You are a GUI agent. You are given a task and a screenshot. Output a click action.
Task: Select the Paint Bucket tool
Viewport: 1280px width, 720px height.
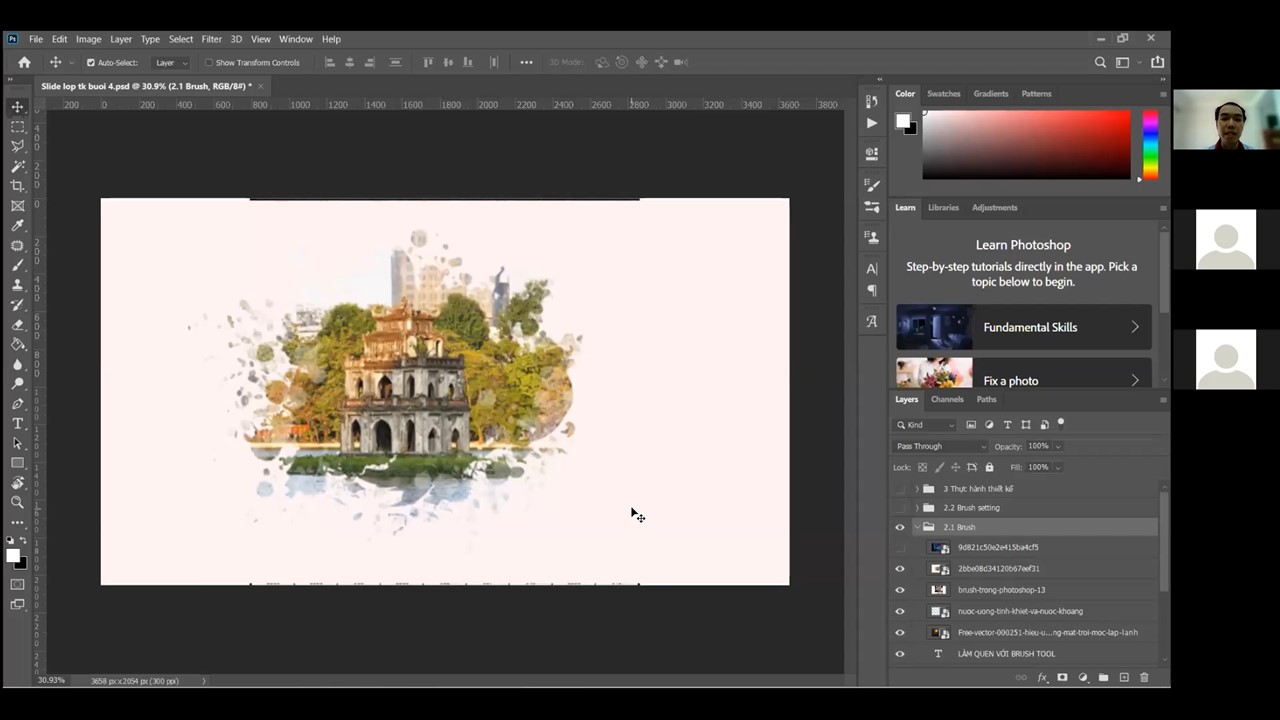(18, 344)
